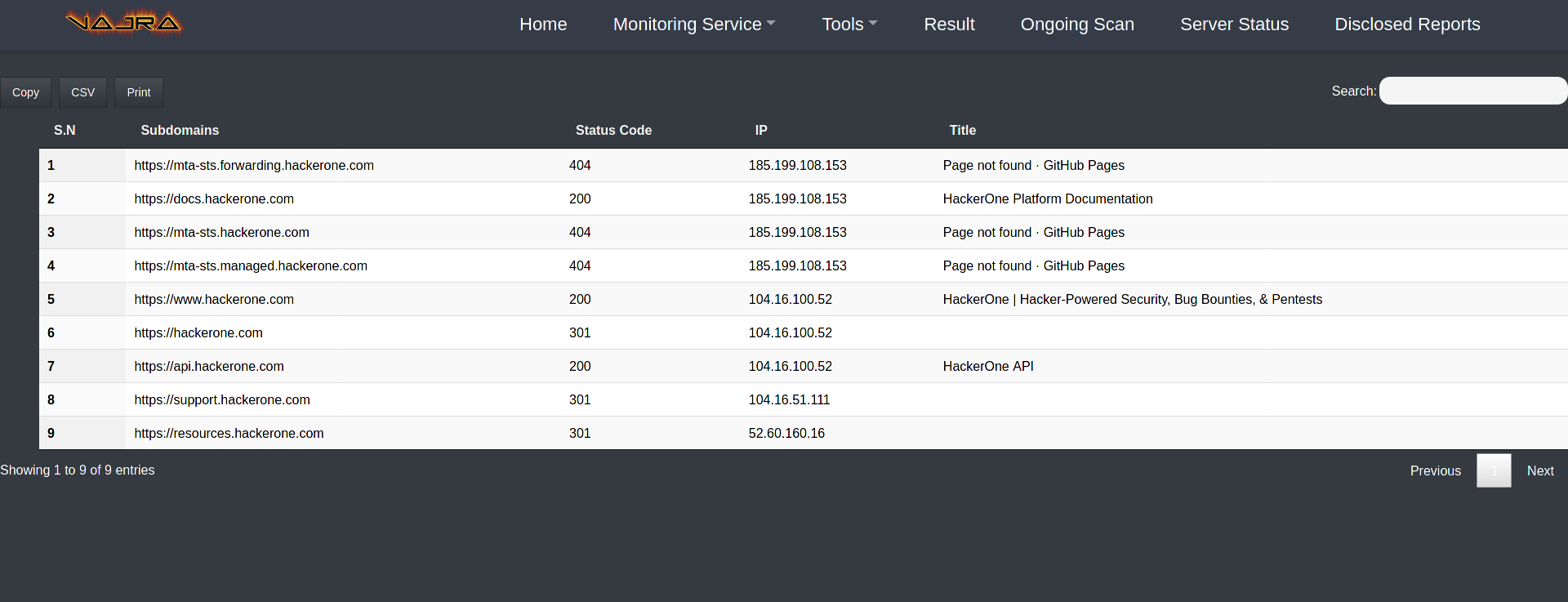Check the Server Status page
This screenshot has width=1568, height=602.
pyautogui.click(x=1234, y=25)
